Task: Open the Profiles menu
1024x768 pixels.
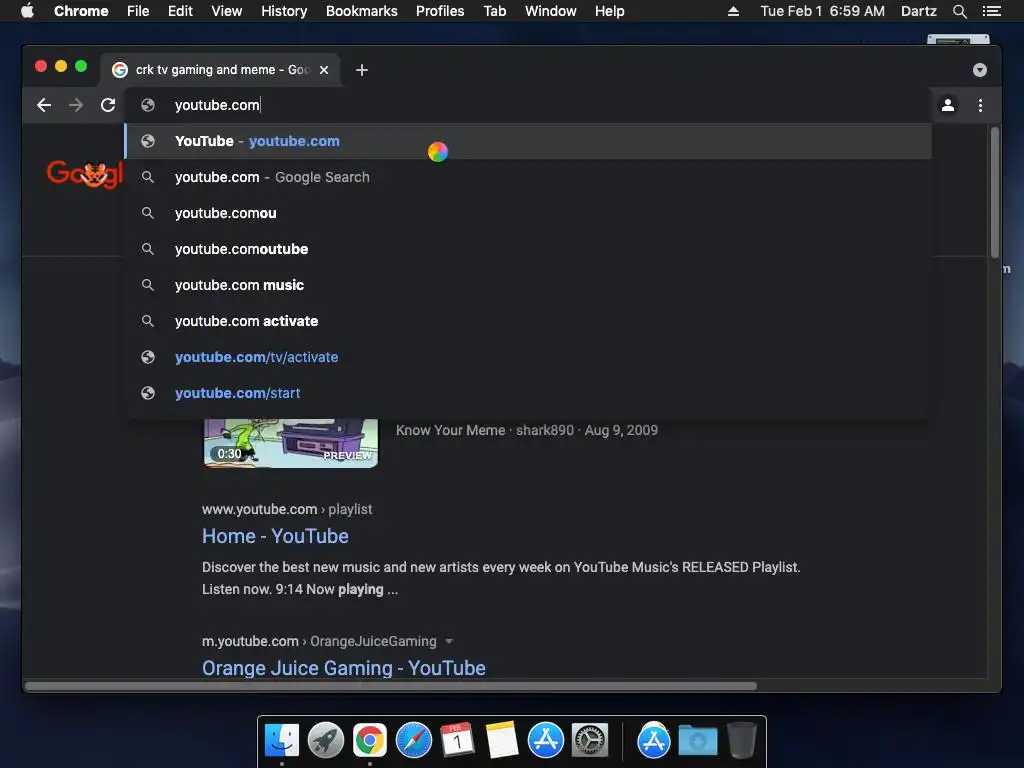Action: click(x=440, y=11)
